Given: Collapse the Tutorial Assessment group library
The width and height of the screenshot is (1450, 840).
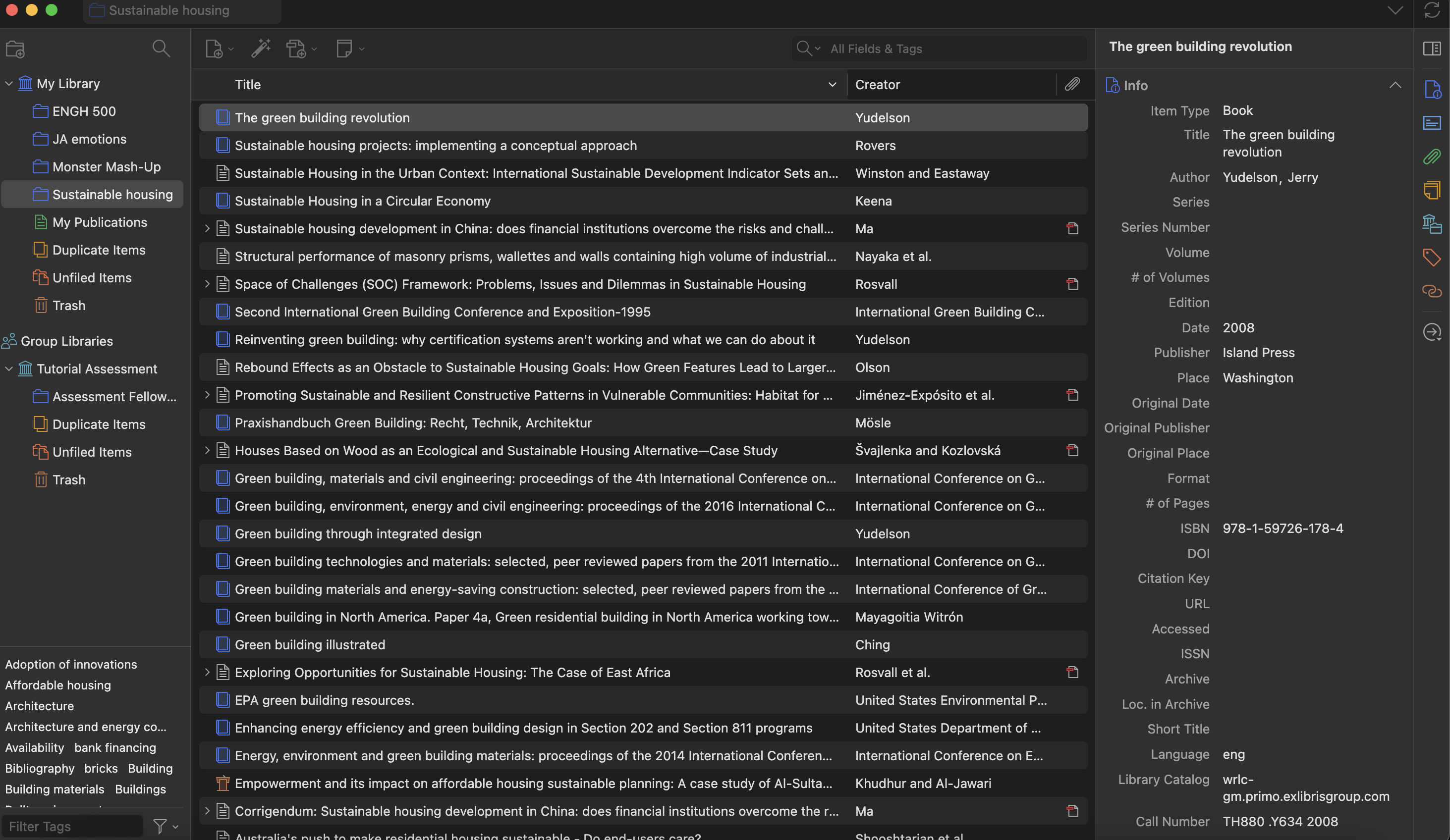Looking at the screenshot, I should [x=8, y=368].
